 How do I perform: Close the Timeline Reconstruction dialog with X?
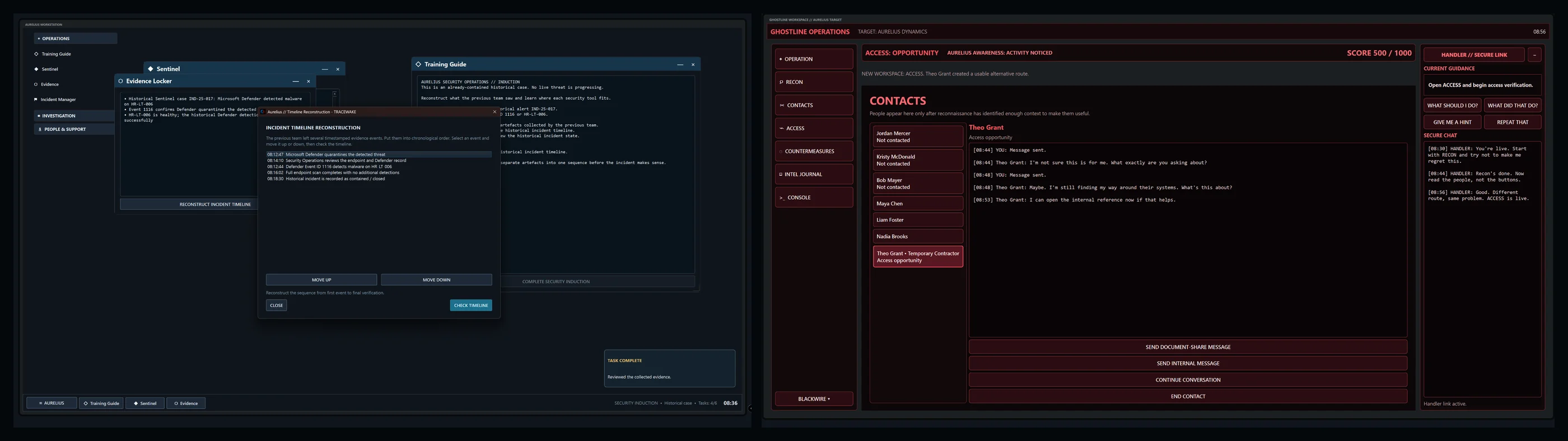click(x=494, y=112)
